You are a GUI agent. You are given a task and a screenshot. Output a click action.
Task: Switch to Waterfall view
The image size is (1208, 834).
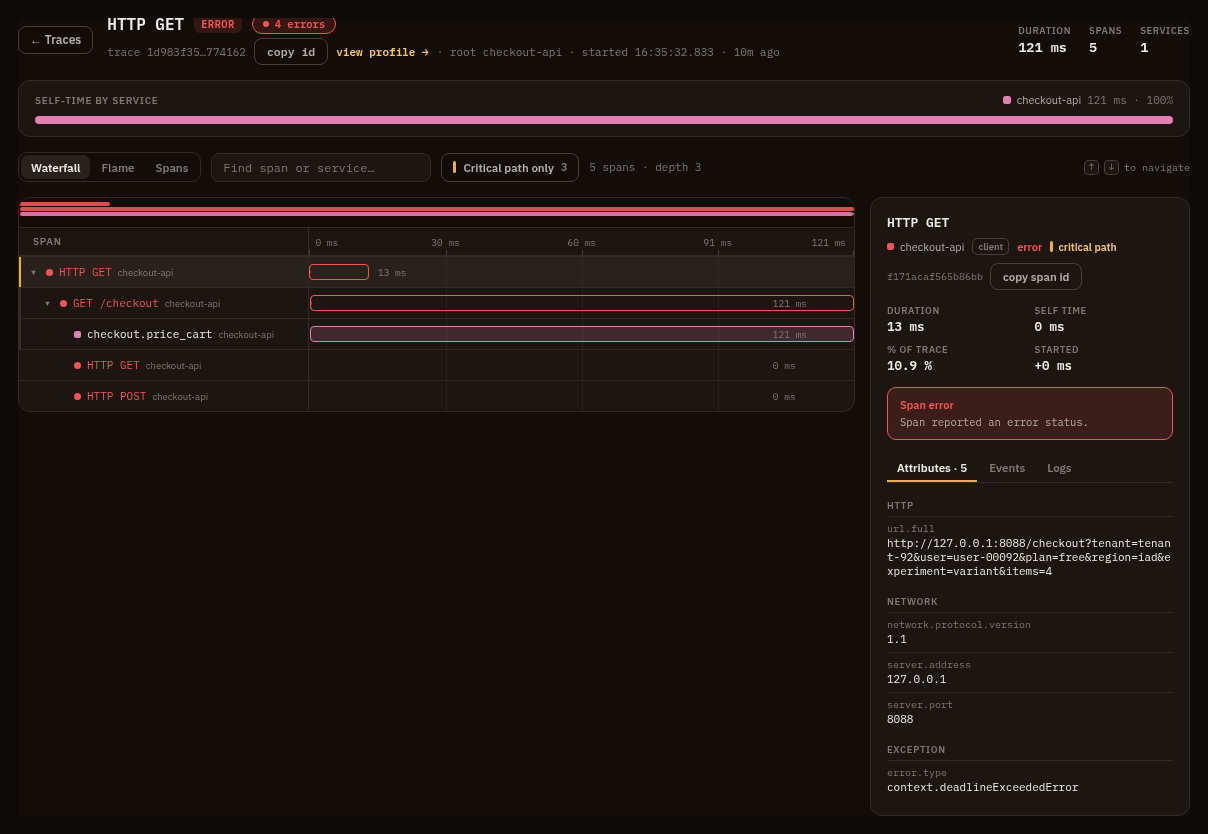[56, 168]
